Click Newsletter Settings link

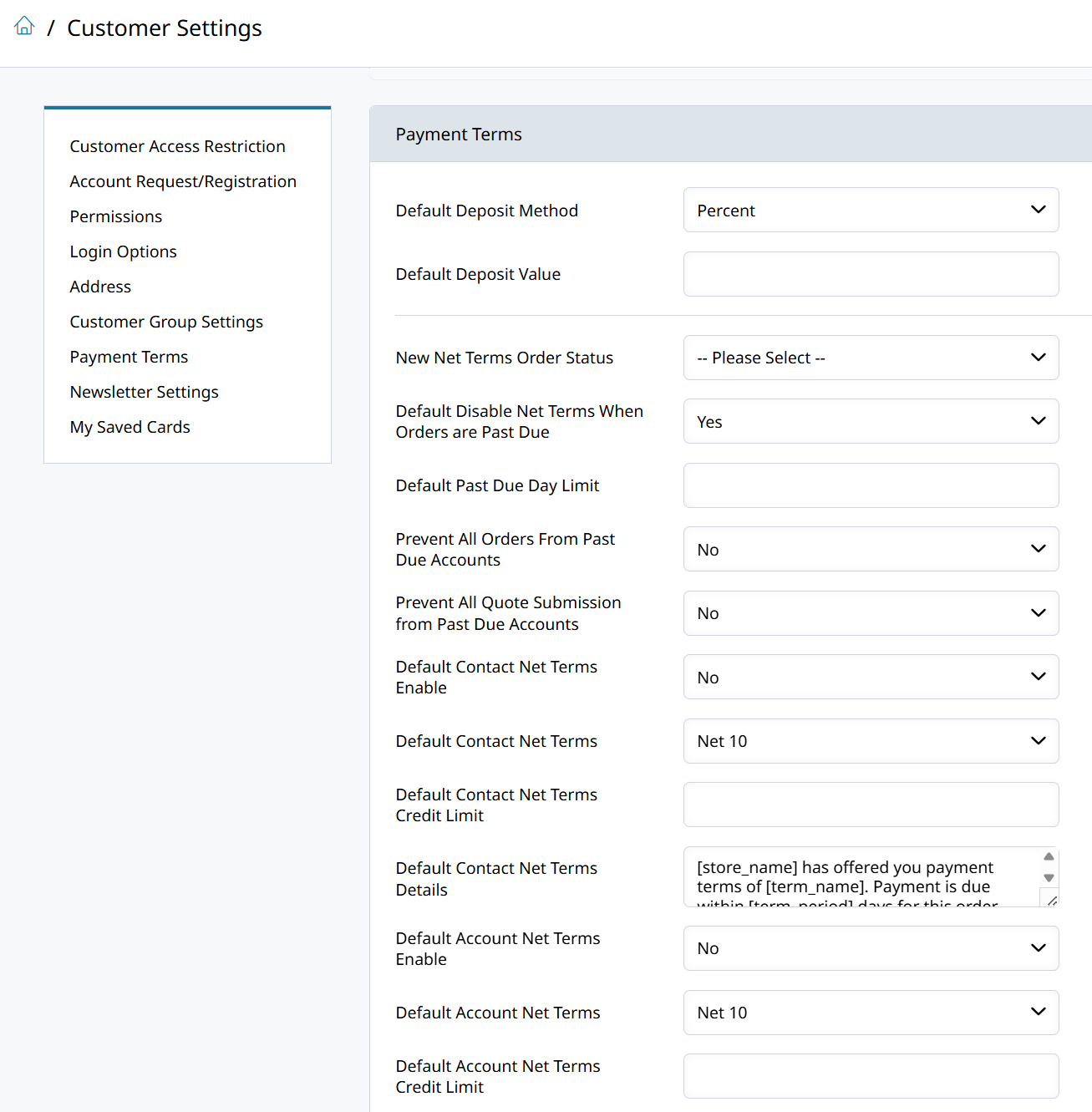pos(145,392)
